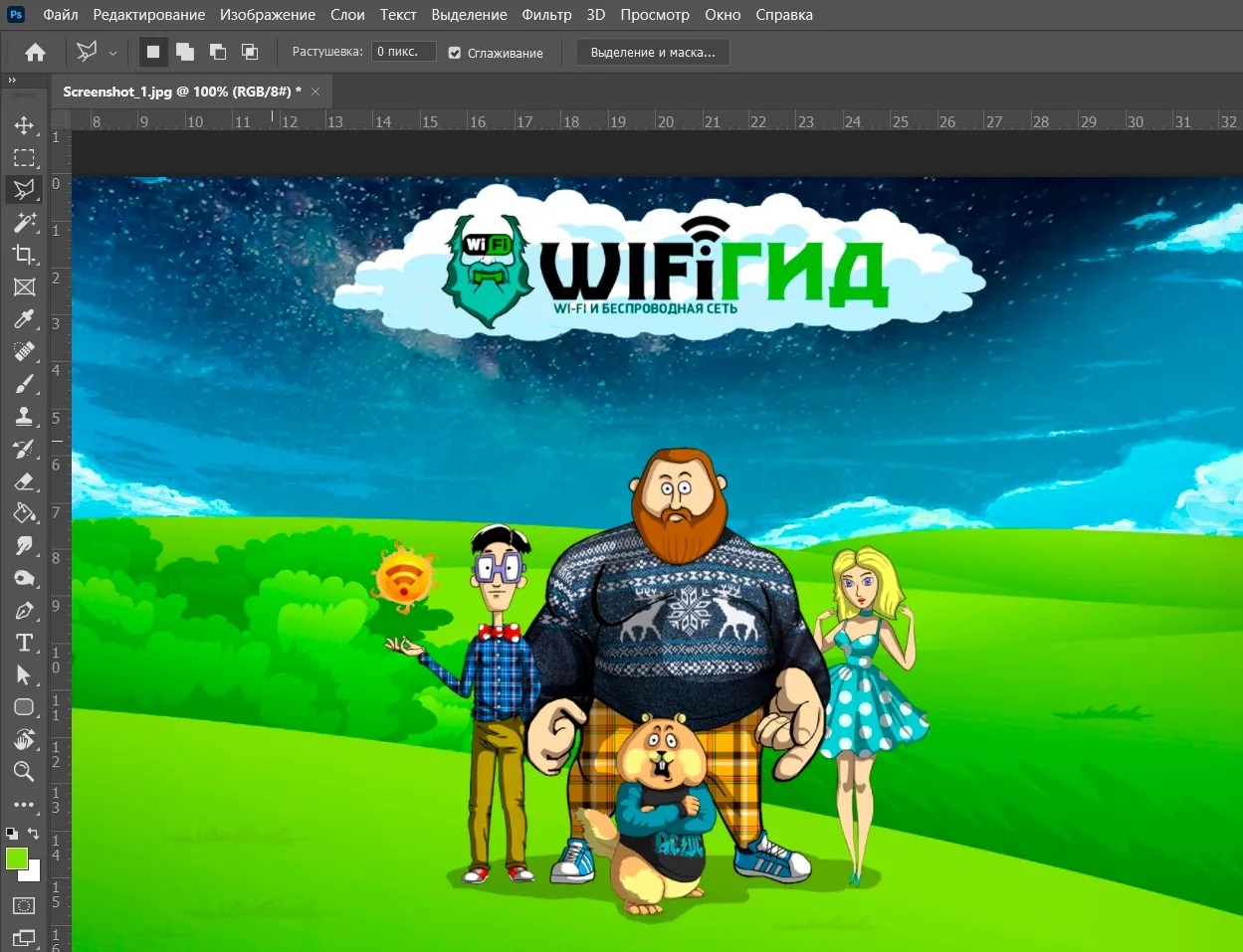This screenshot has height=952, width=1243.
Task: Click the green foreground color swatch
Action: [17, 858]
